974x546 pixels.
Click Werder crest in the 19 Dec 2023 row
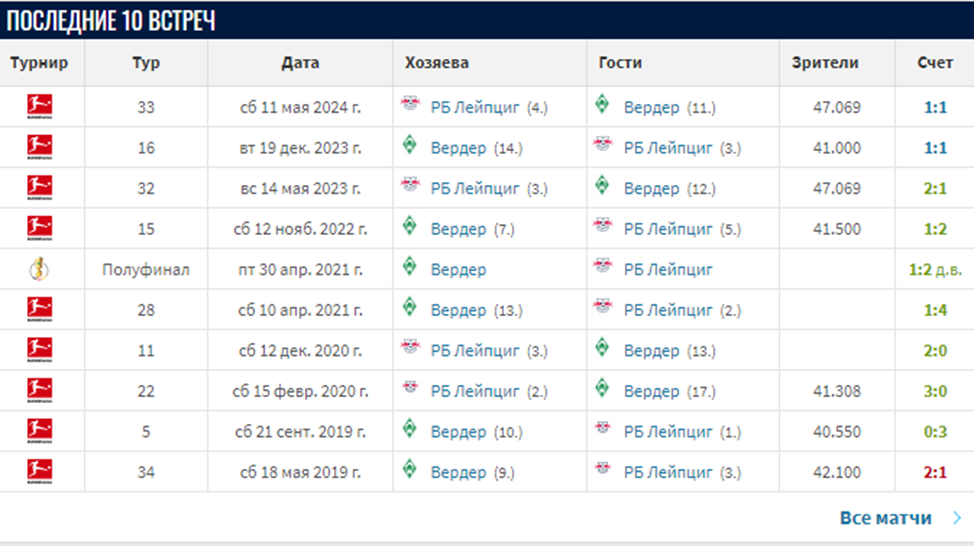point(410,147)
